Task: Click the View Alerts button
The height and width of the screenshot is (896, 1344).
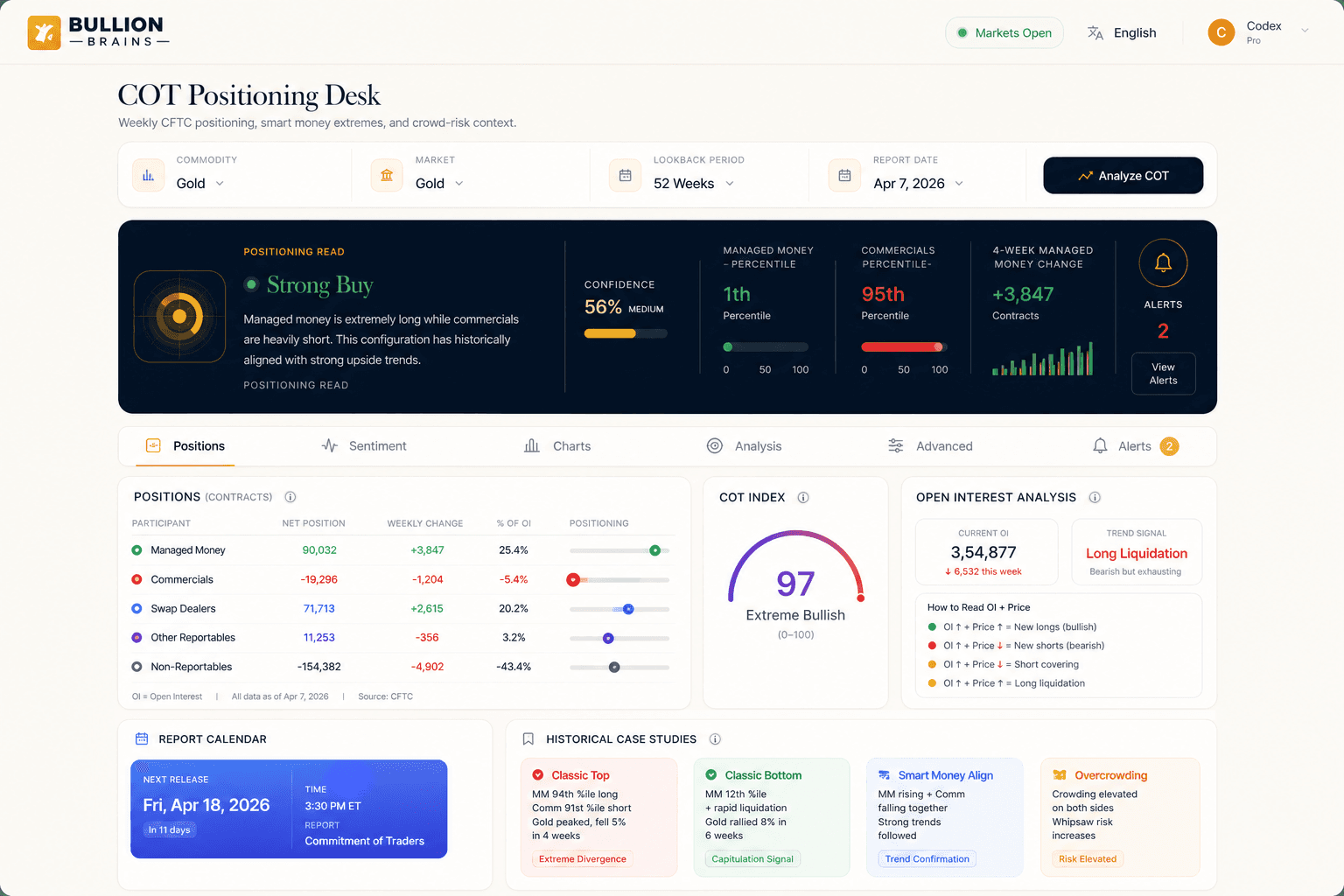Action: (x=1163, y=374)
